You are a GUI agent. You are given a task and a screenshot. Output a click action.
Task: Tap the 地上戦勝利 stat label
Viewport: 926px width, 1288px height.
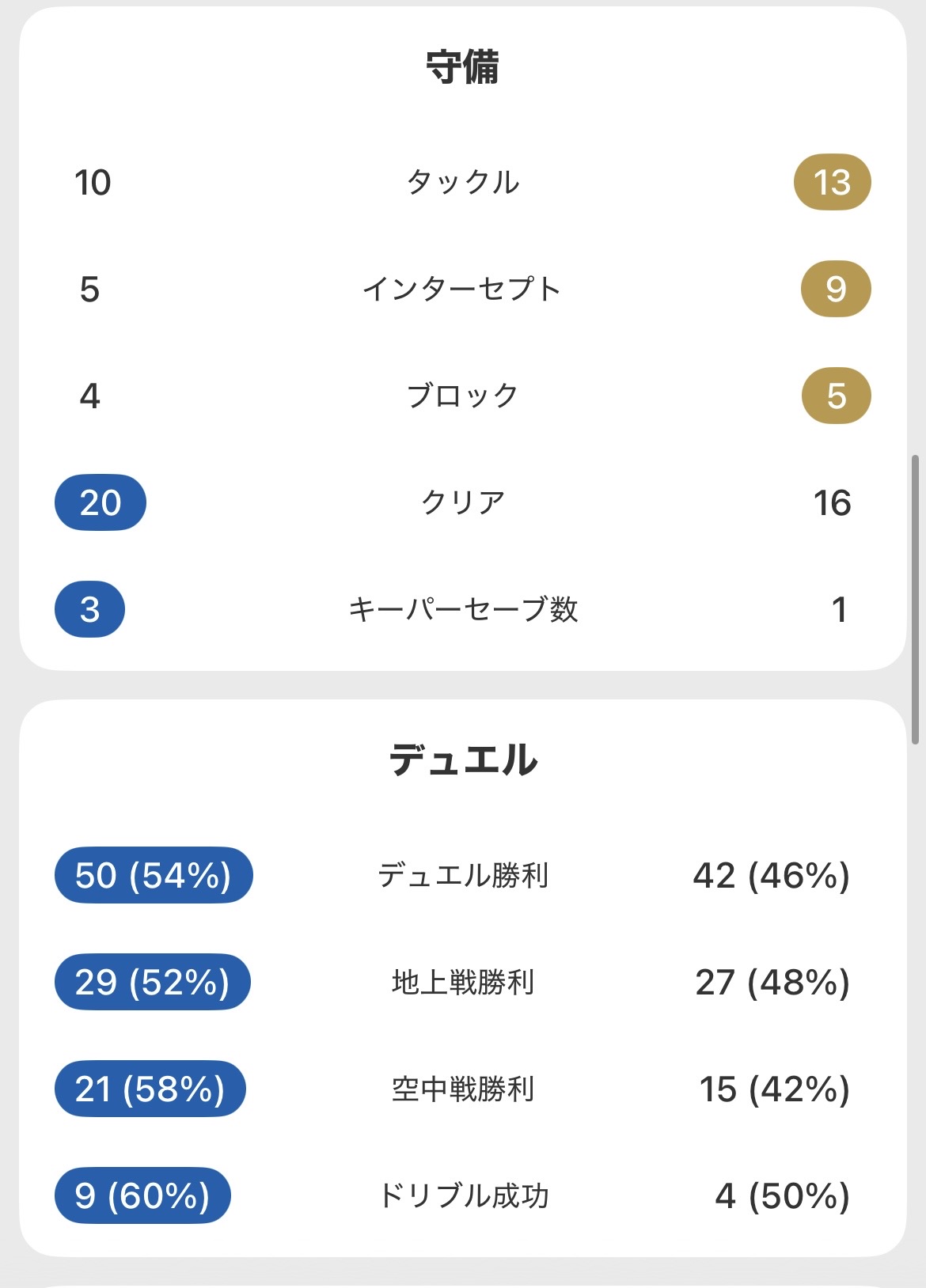point(463,982)
